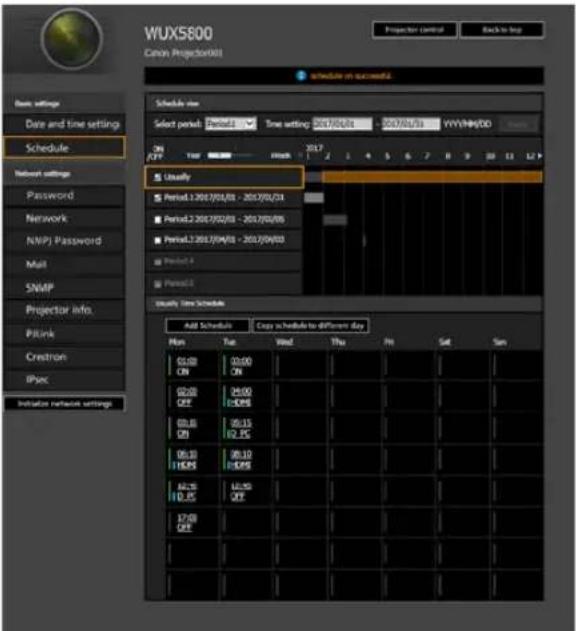The image size is (576, 631).
Task: Click Copy schedule to different day
Action: (310, 326)
